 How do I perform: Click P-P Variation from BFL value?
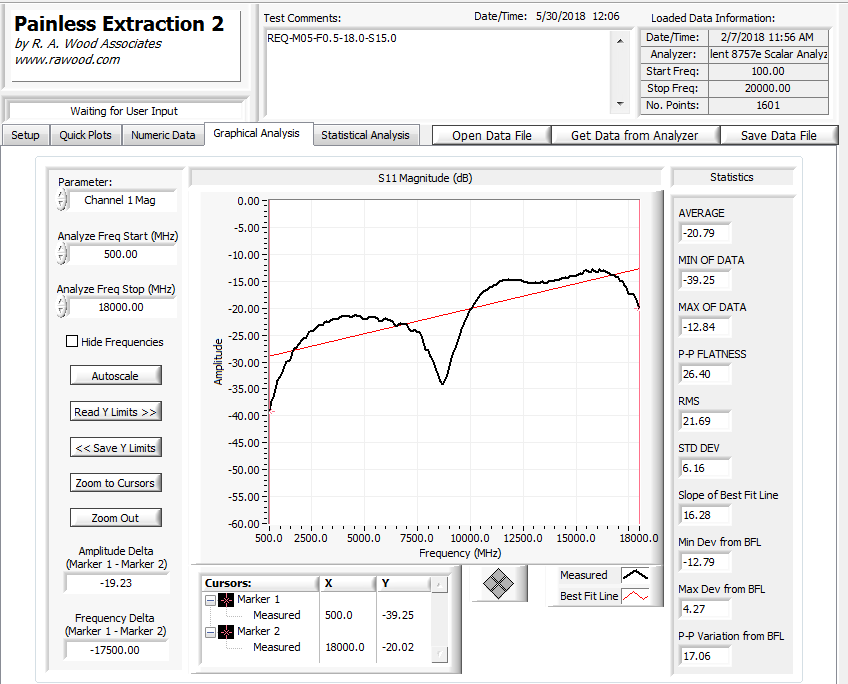point(705,656)
